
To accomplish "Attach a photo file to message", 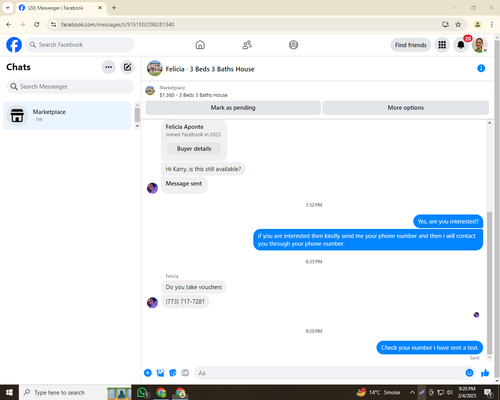I will pyautogui.click(x=160, y=373).
